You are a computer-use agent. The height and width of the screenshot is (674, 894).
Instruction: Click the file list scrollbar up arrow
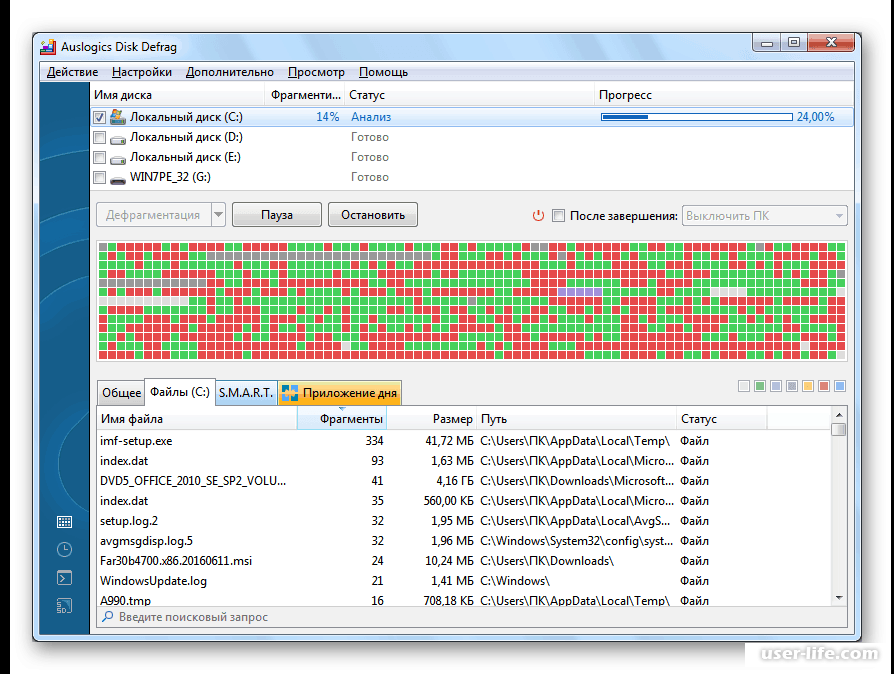839,415
